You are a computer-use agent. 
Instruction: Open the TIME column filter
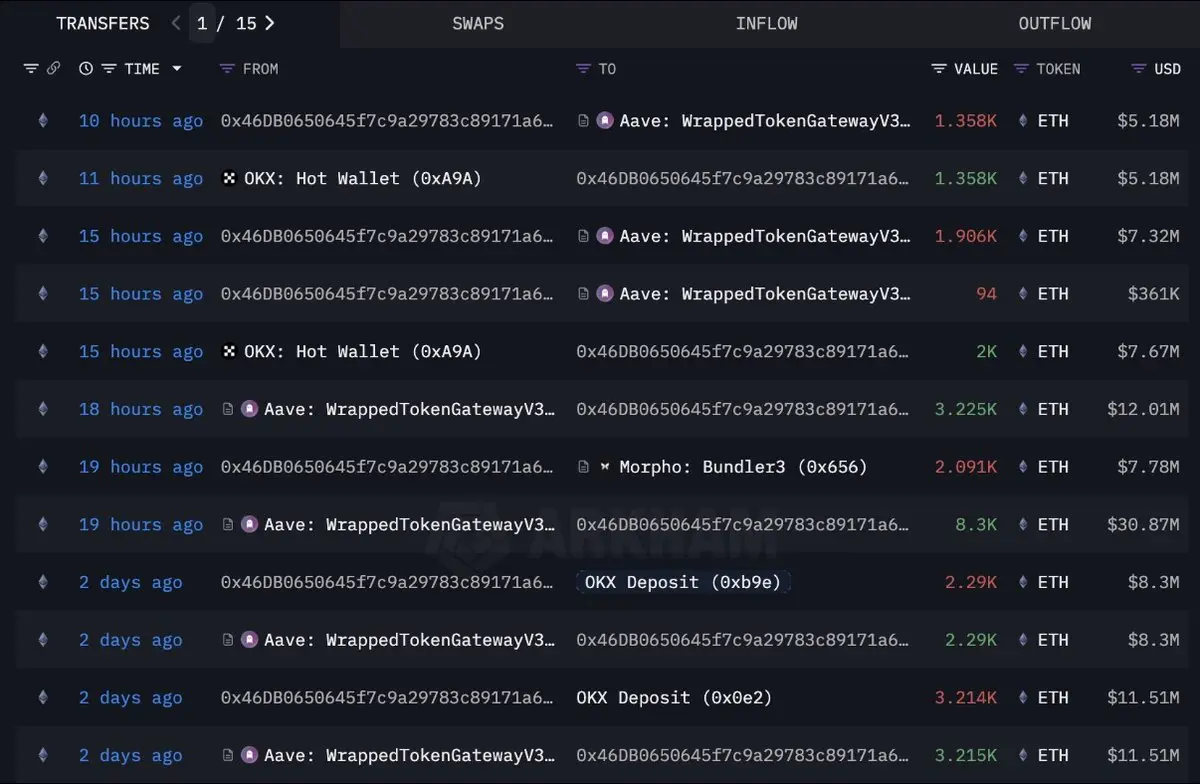click(x=108, y=69)
